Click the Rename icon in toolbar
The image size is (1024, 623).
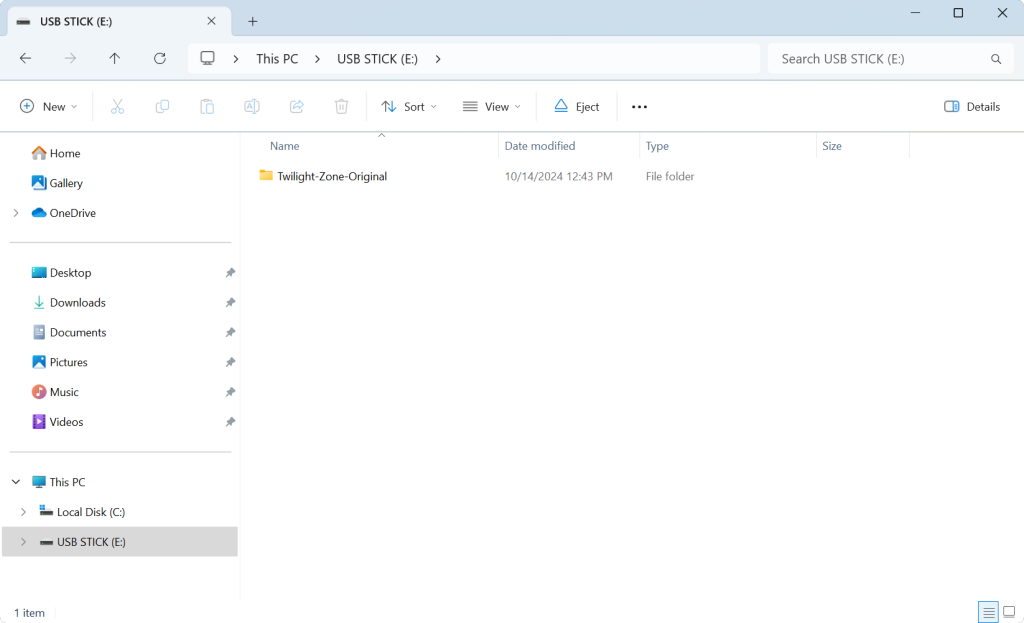251,106
